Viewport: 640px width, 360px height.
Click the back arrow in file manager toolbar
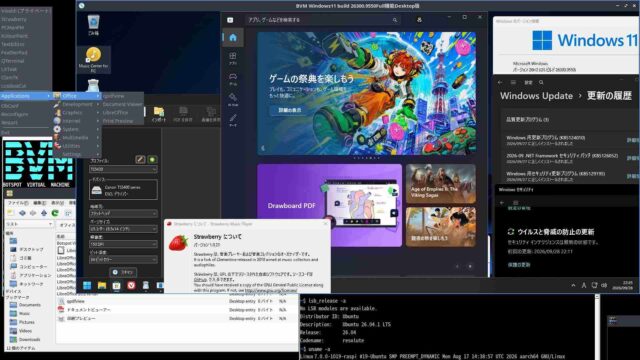point(22,213)
